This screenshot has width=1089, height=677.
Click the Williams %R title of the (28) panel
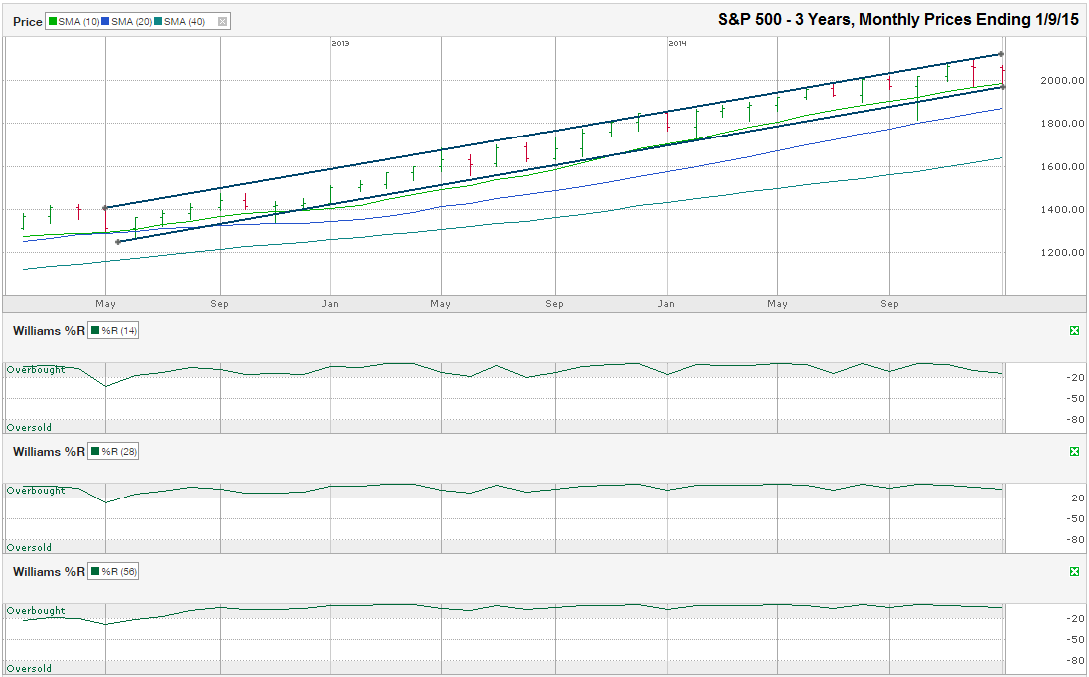[49, 451]
